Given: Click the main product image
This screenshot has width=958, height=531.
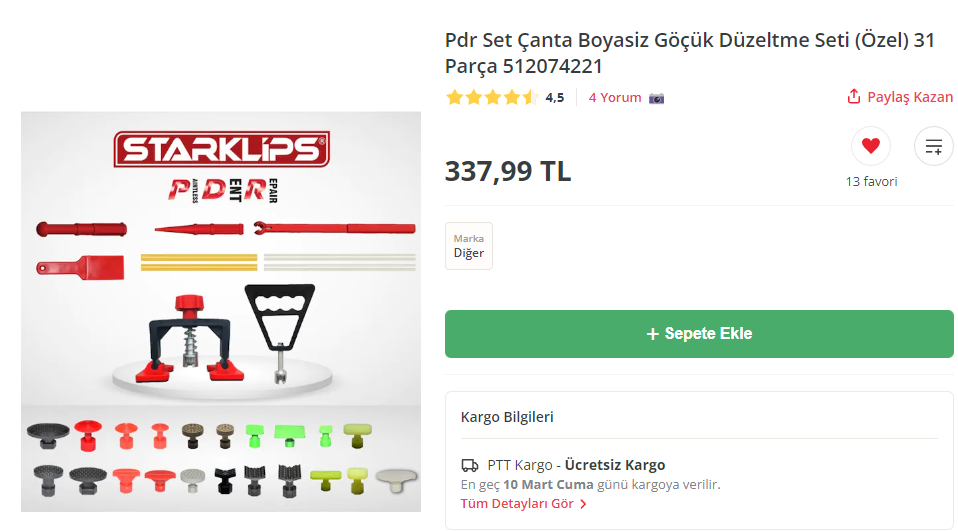Looking at the screenshot, I should (x=221, y=312).
